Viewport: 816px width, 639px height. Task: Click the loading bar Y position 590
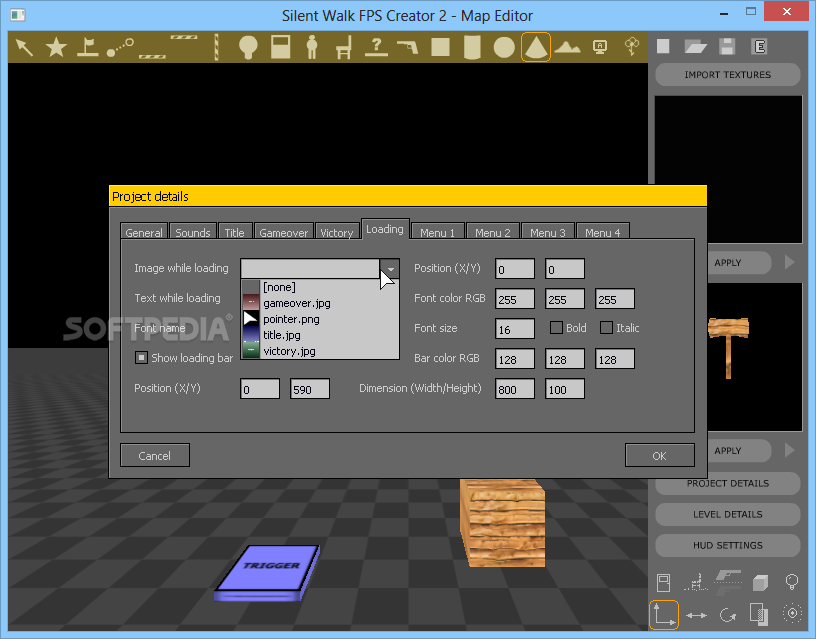coord(310,389)
